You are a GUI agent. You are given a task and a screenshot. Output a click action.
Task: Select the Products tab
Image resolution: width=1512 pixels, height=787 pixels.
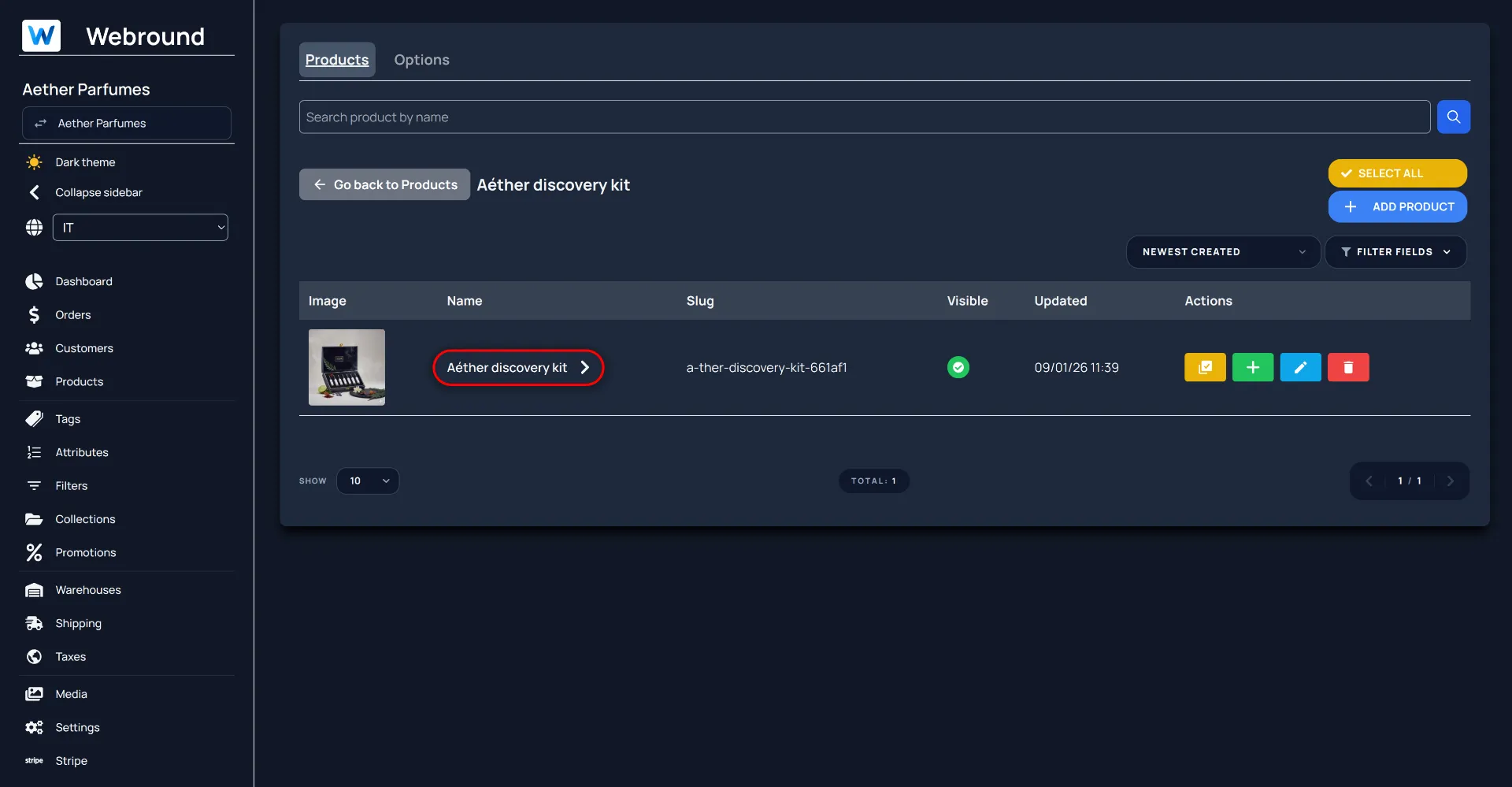click(336, 60)
